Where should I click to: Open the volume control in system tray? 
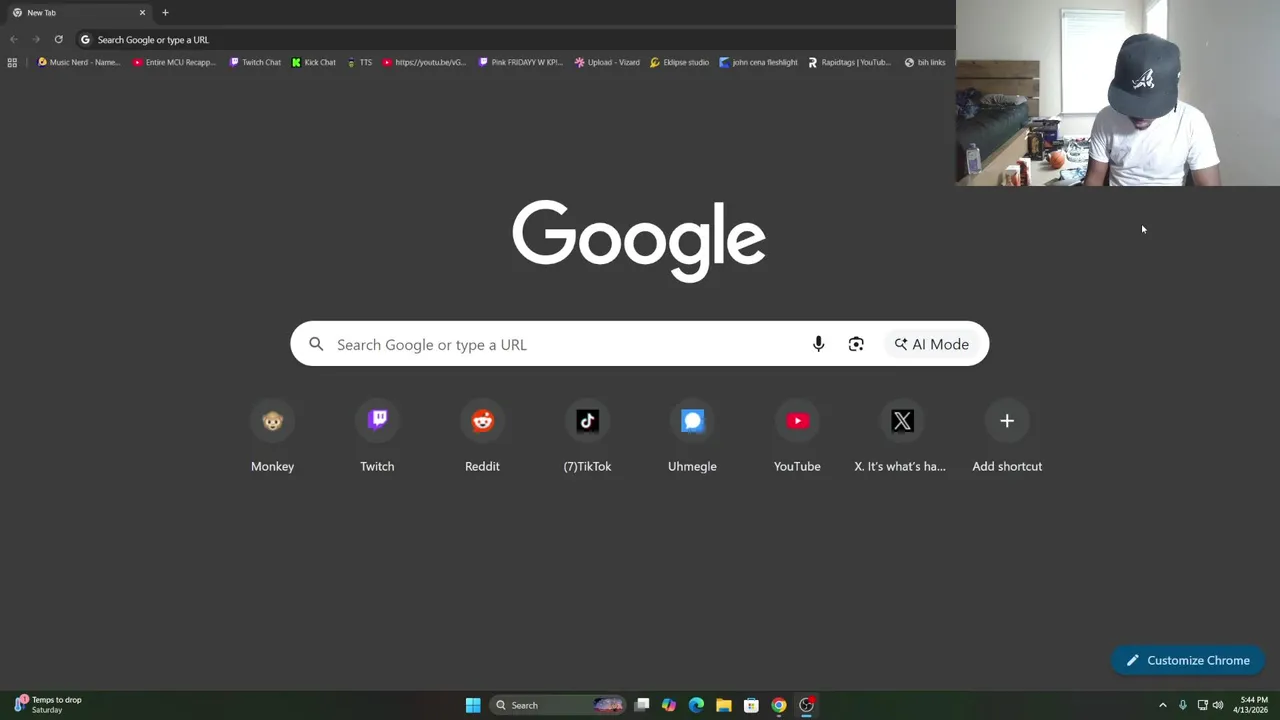[1218, 705]
